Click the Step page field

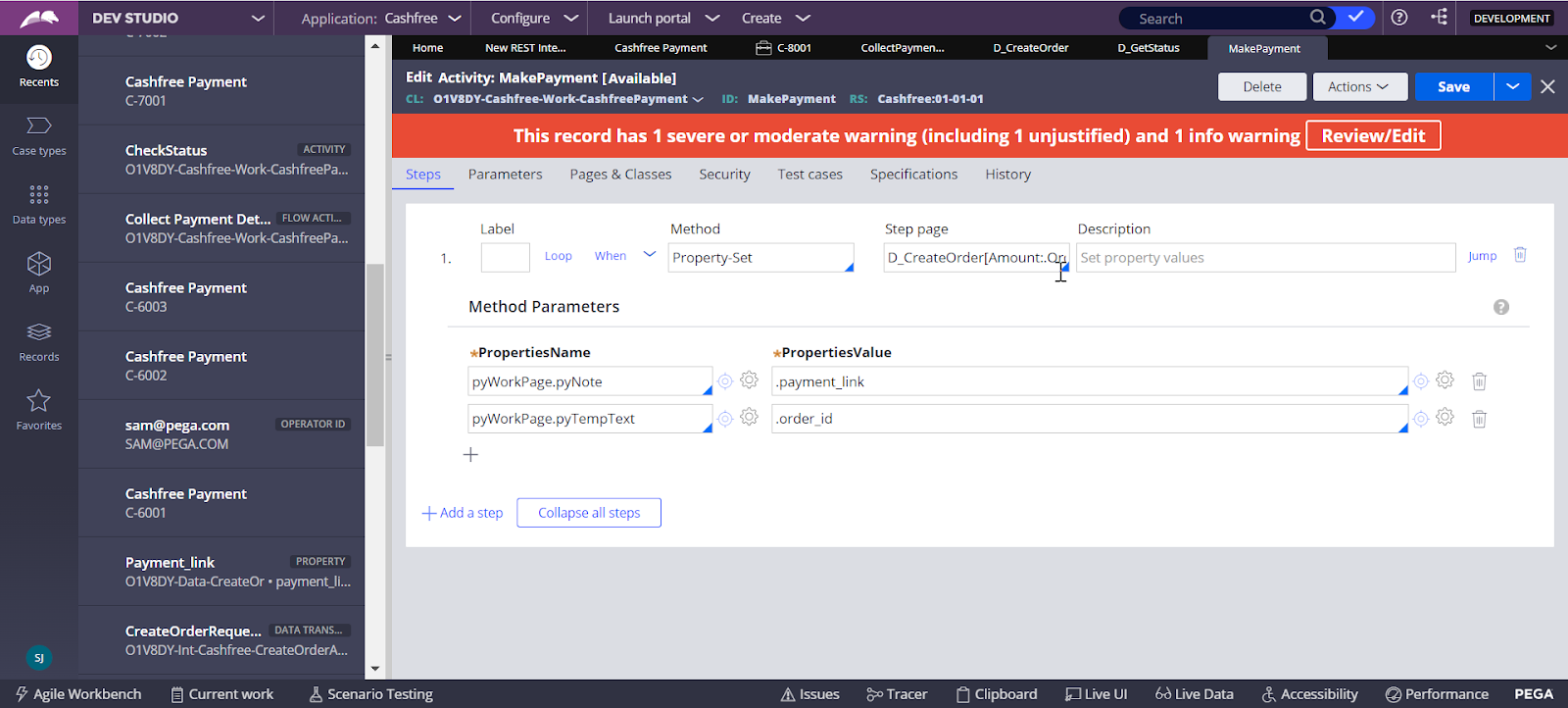(975, 257)
